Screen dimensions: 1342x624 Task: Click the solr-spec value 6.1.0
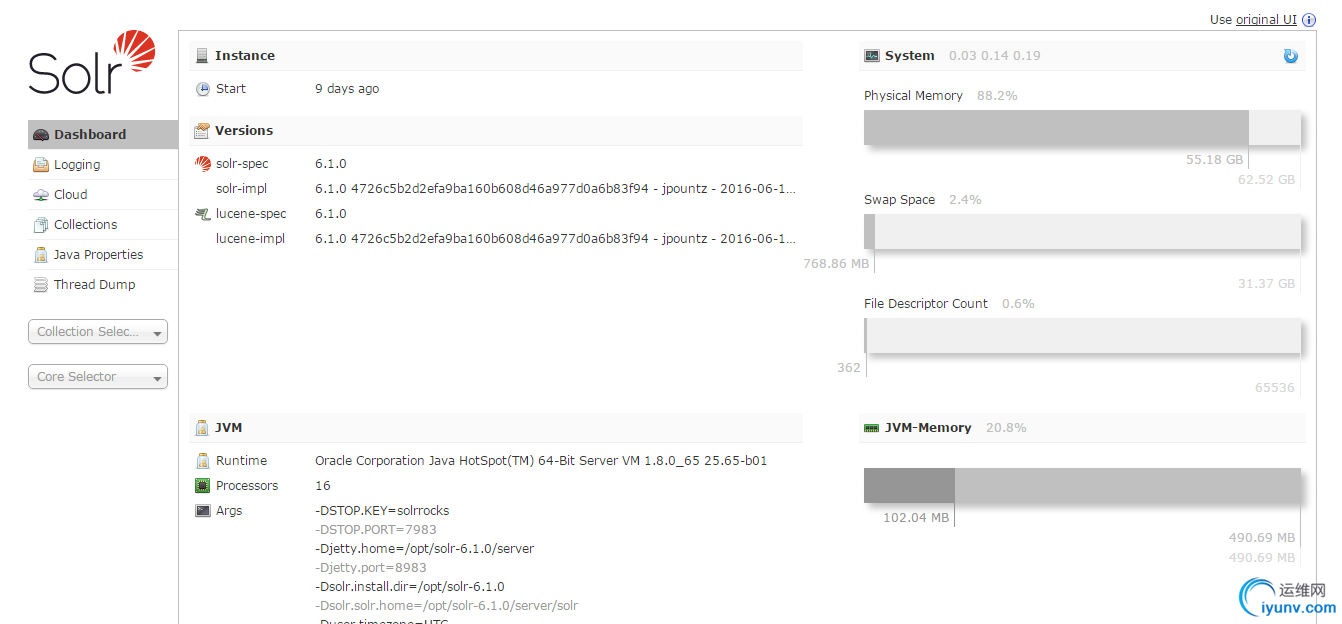click(x=331, y=164)
